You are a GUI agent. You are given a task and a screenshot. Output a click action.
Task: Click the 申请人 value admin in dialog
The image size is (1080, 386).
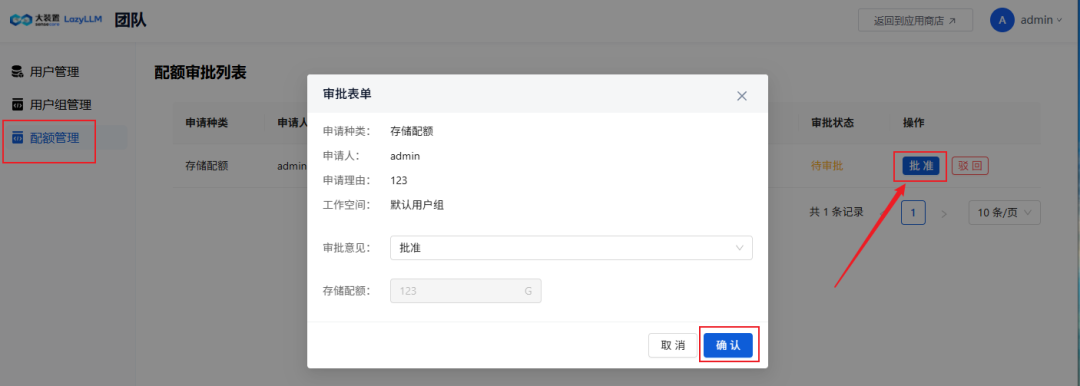click(405, 156)
